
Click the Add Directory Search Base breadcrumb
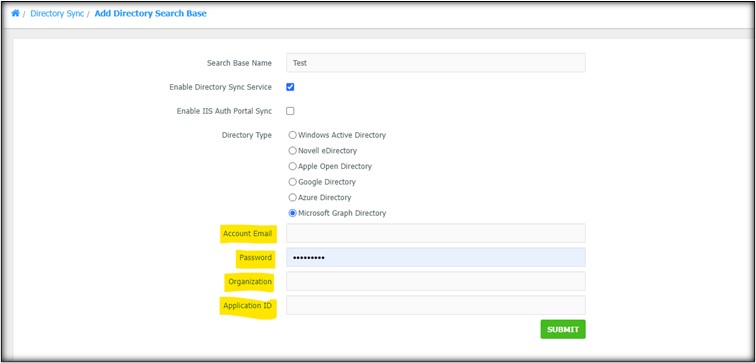[x=150, y=13]
